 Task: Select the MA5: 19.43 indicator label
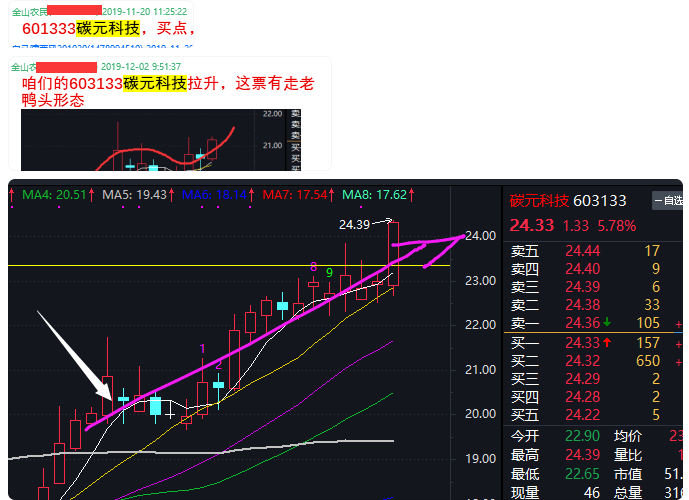tap(134, 195)
